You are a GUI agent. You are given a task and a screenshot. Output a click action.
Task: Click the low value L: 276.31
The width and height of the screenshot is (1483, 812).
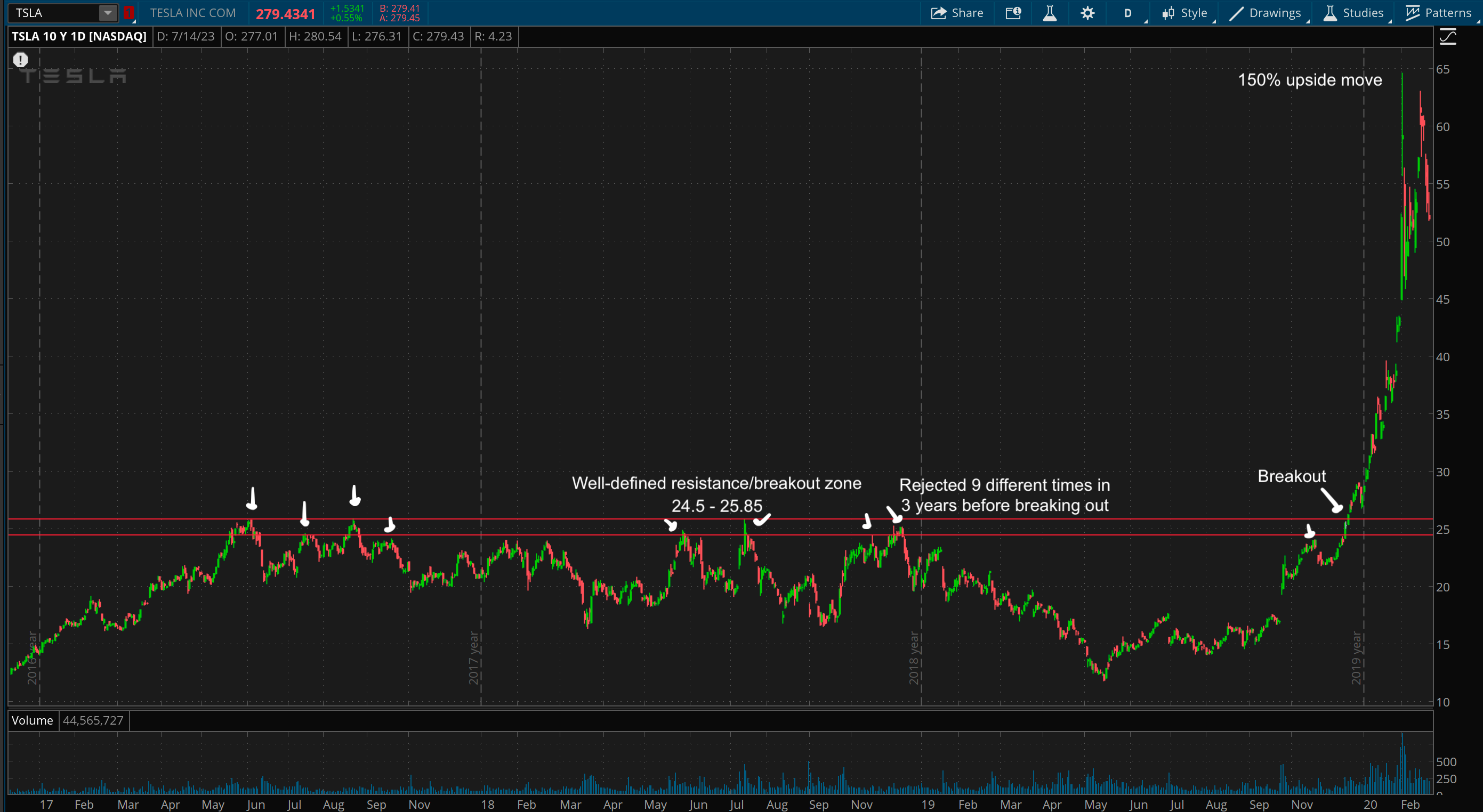(376, 36)
